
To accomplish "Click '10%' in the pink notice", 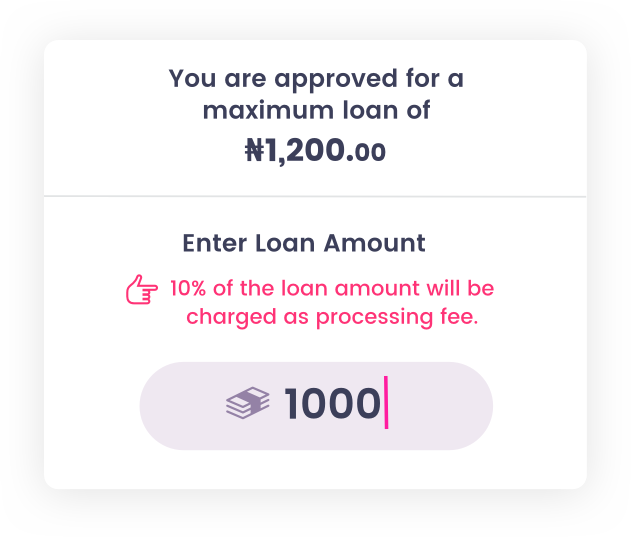I will [x=188, y=288].
